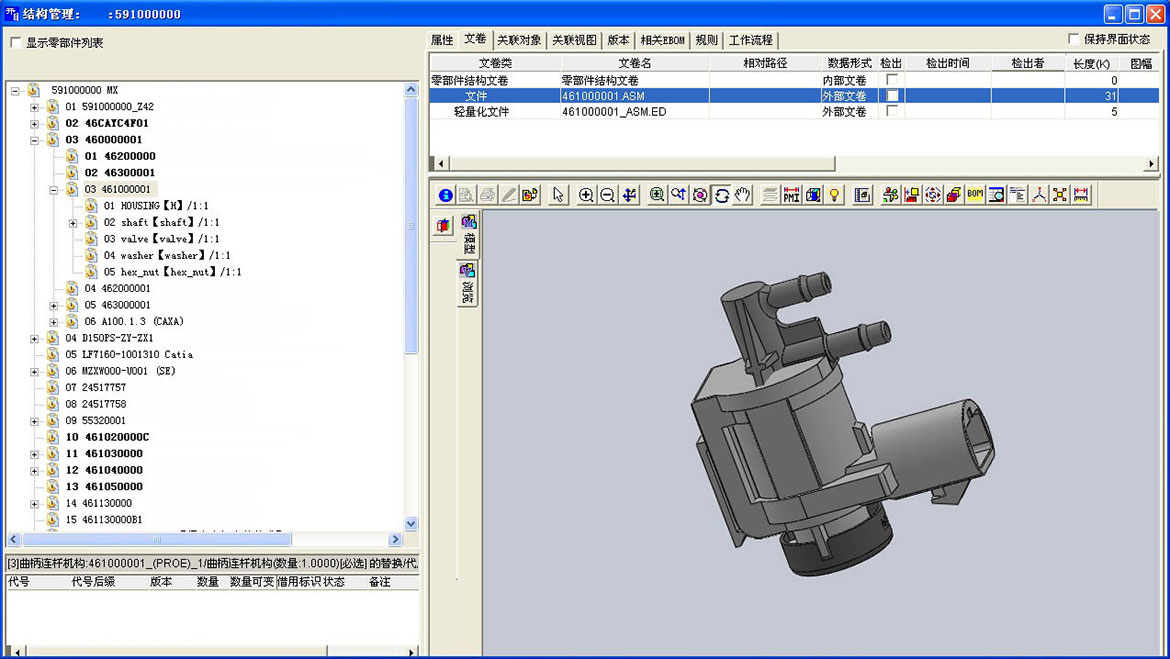Expand the 06 A100.1.3 (CAXA) node
Screen dimensions: 1170x659
click(x=54, y=322)
